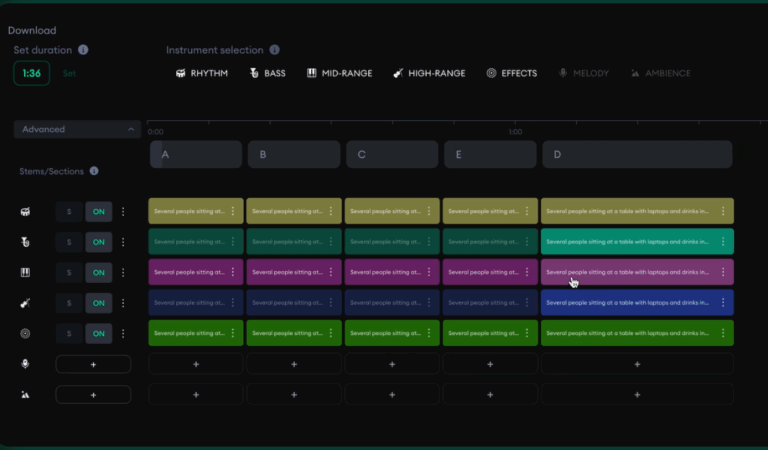768x450 pixels.
Task: Add the ambience stem with plus button
Action: click(93, 395)
